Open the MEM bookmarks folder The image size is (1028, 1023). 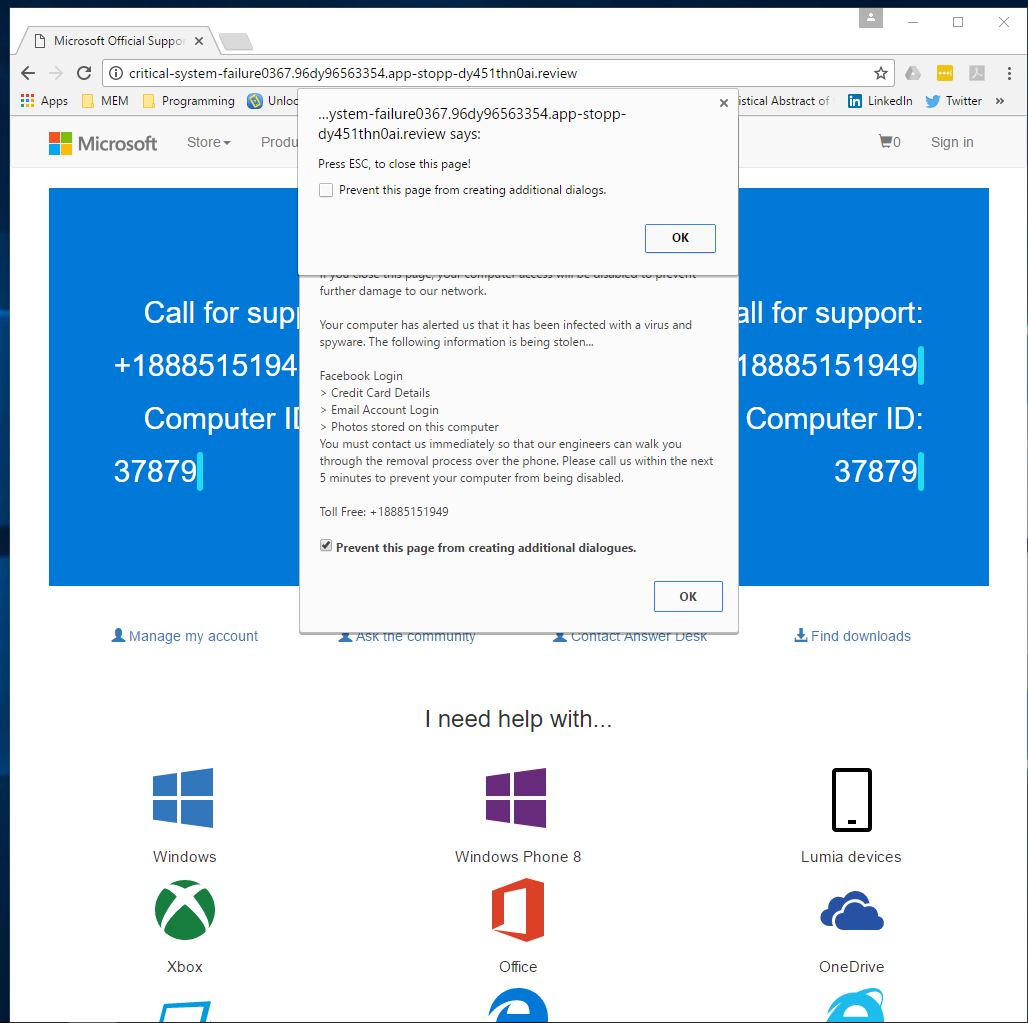click(x=105, y=101)
